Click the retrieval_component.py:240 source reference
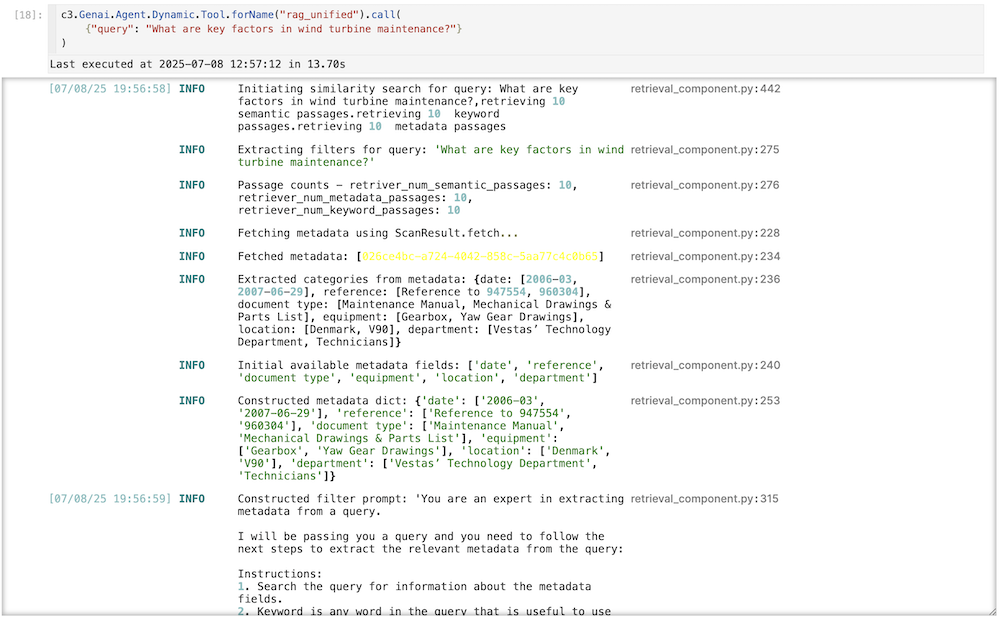The height and width of the screenshot is (617, 1000). (705, 365)
